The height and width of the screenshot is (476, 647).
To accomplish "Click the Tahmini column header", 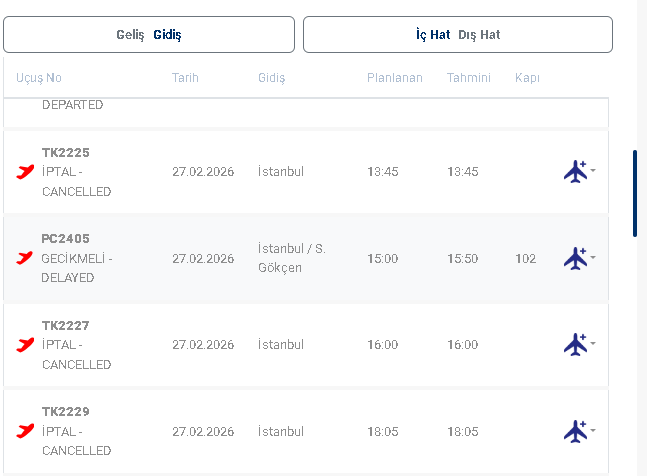I will 468,78.
